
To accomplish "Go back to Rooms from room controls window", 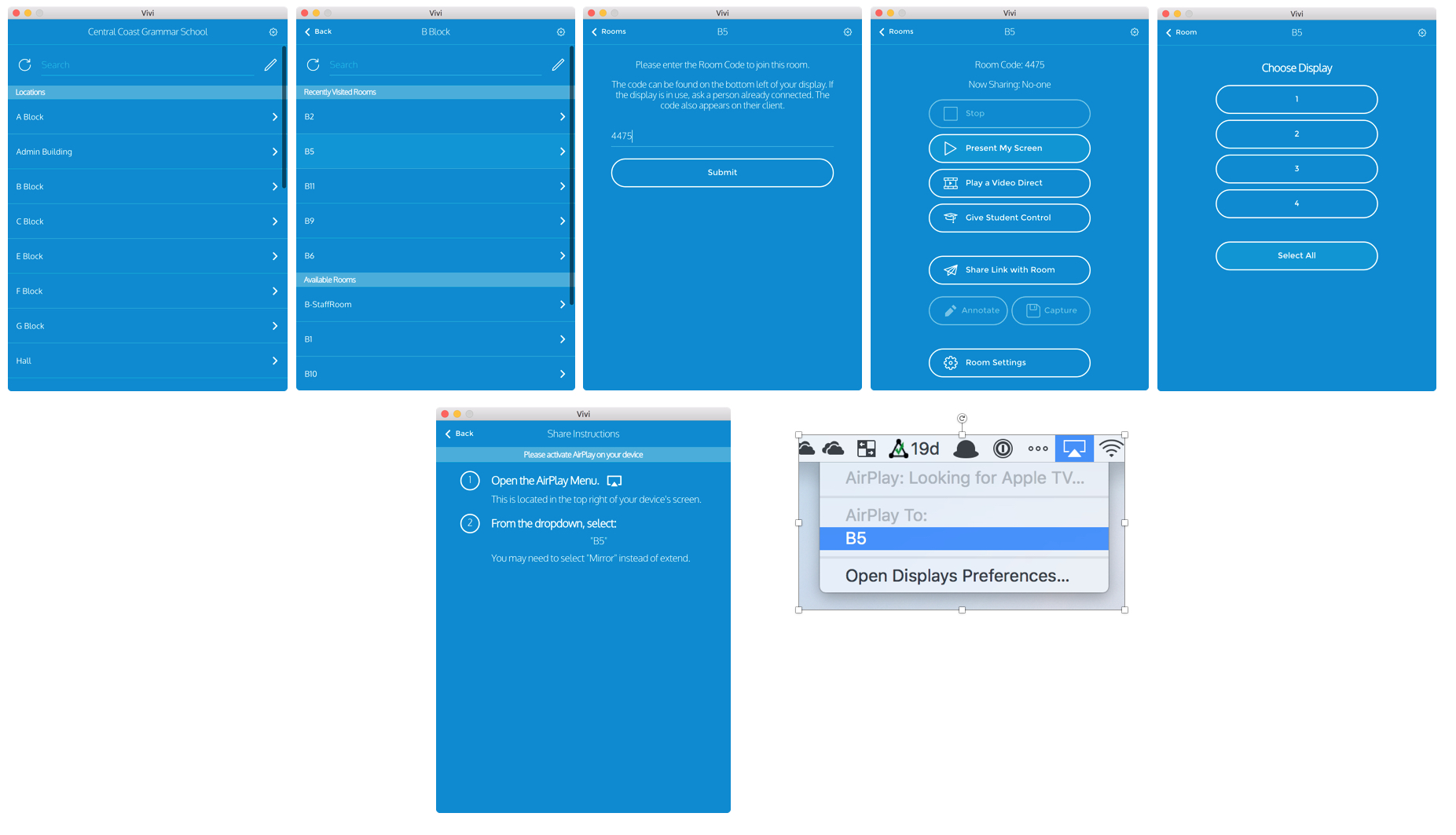I will [x=897, y=31].
